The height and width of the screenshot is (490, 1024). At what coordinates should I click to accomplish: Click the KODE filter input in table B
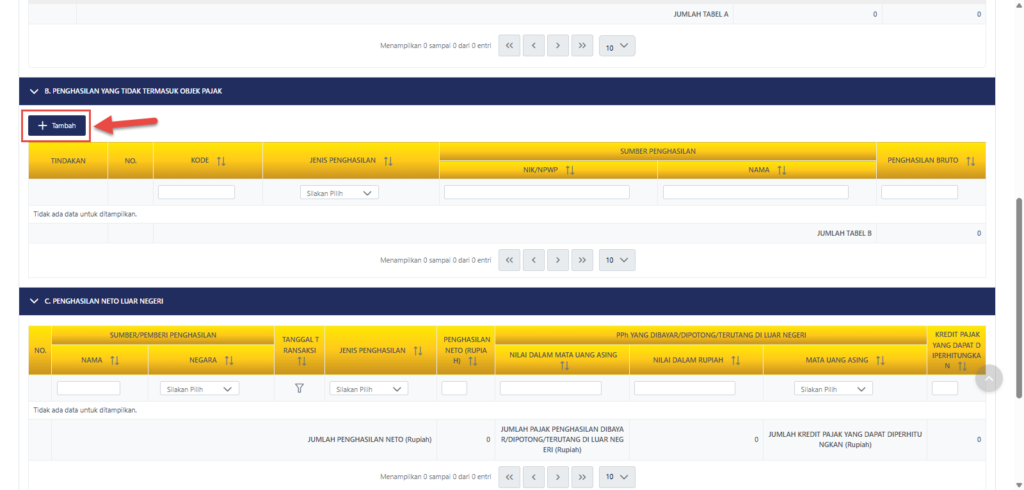[x=196, y=192]
